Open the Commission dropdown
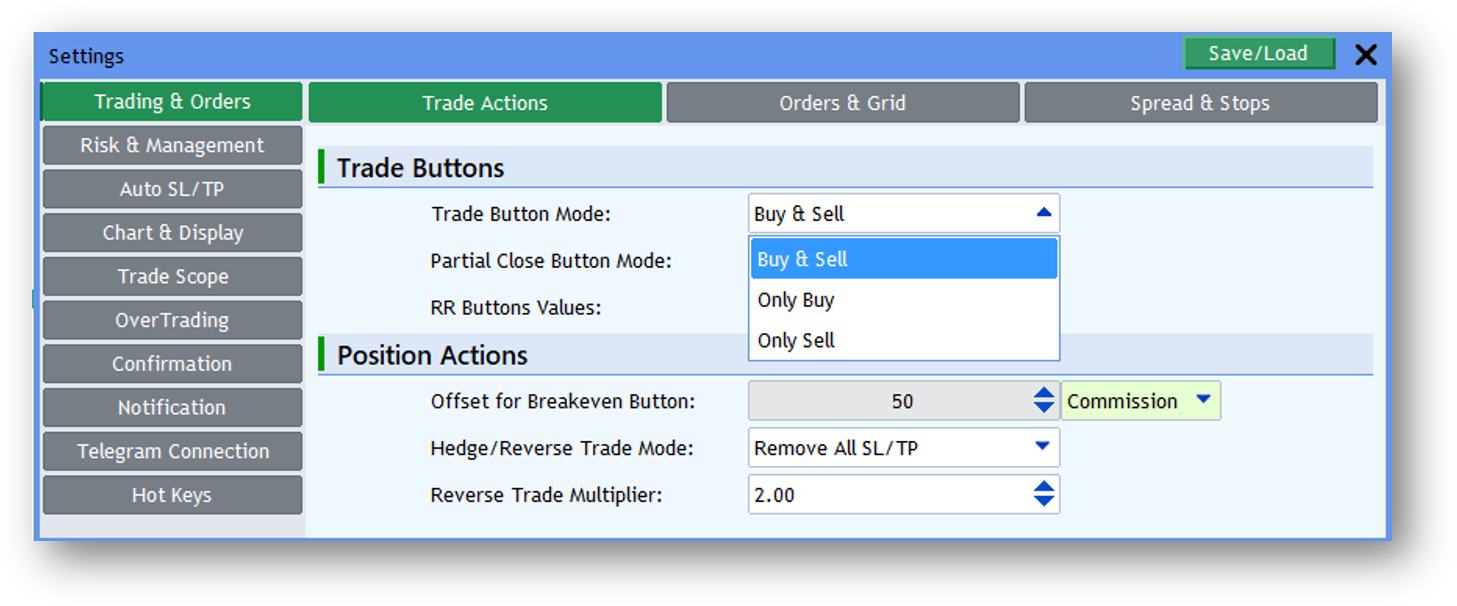1457x606 pixels. 1140,401
